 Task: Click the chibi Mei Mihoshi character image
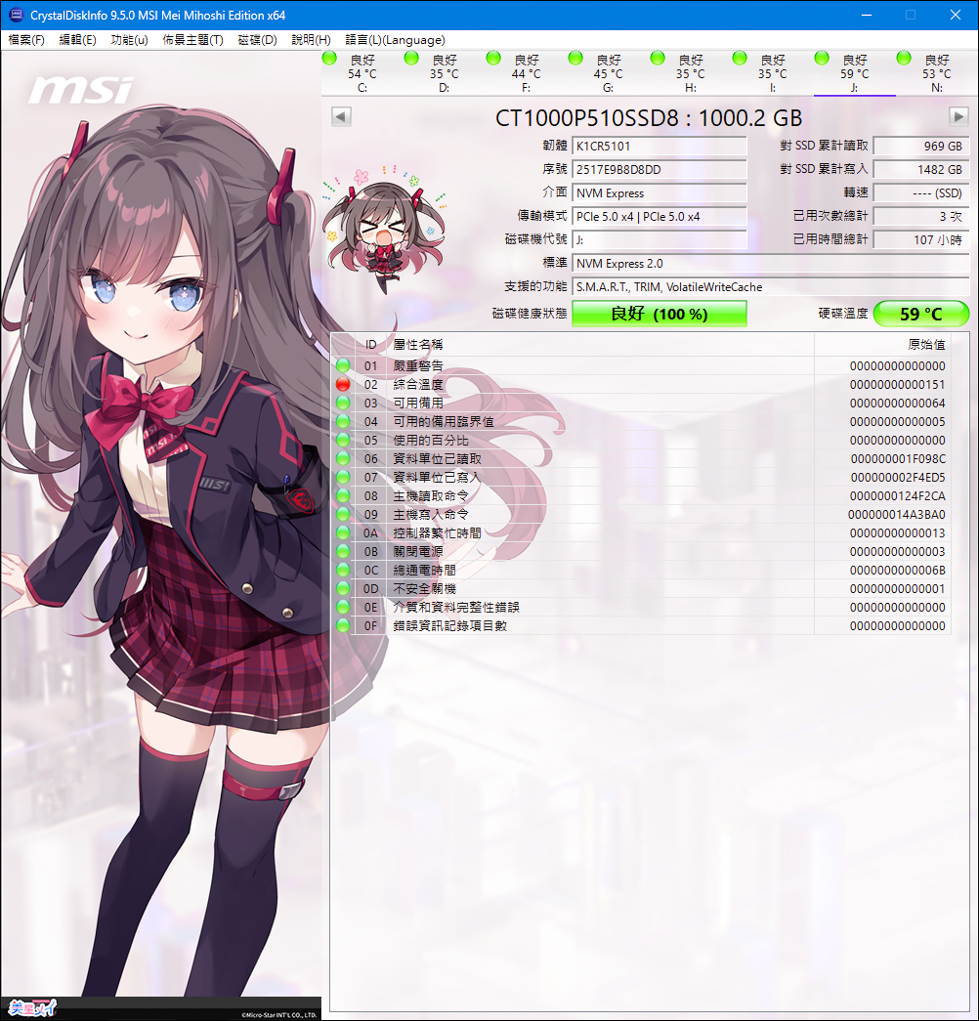coord(384,229)
